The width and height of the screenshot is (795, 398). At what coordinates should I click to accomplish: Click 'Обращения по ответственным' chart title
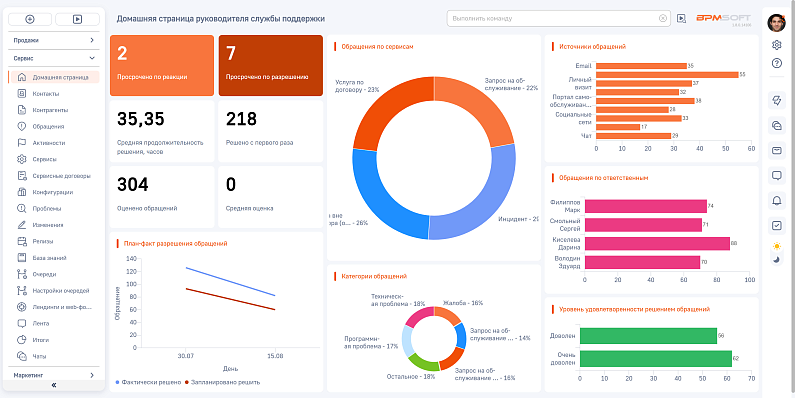pos(603,178)
